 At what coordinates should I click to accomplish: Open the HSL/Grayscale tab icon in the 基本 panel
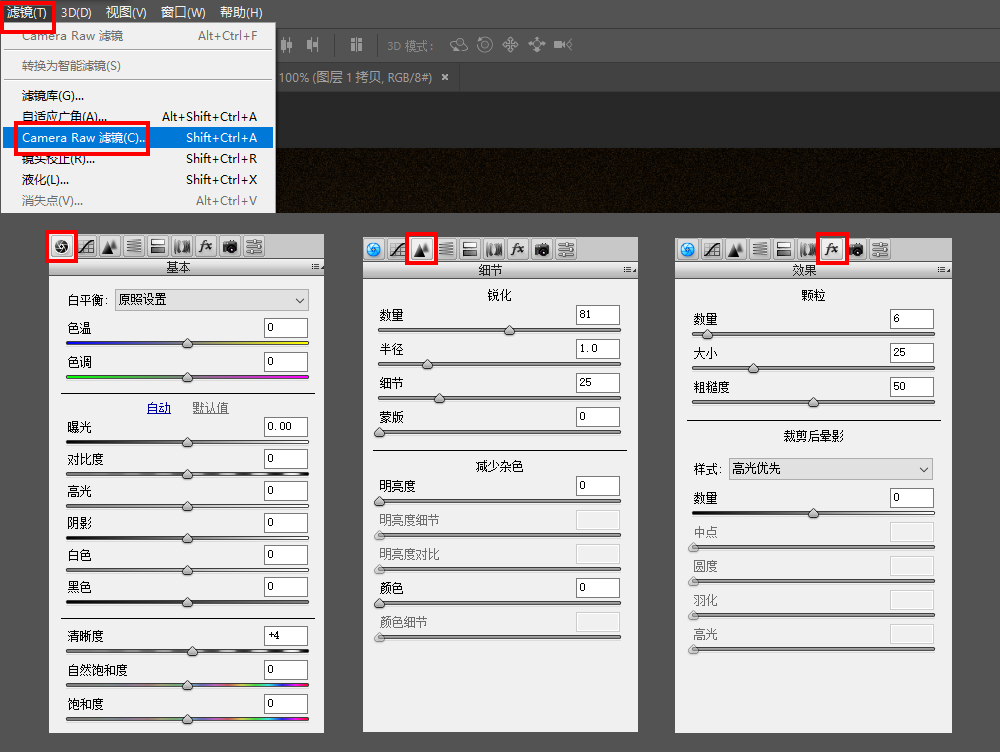click(134, 246)
